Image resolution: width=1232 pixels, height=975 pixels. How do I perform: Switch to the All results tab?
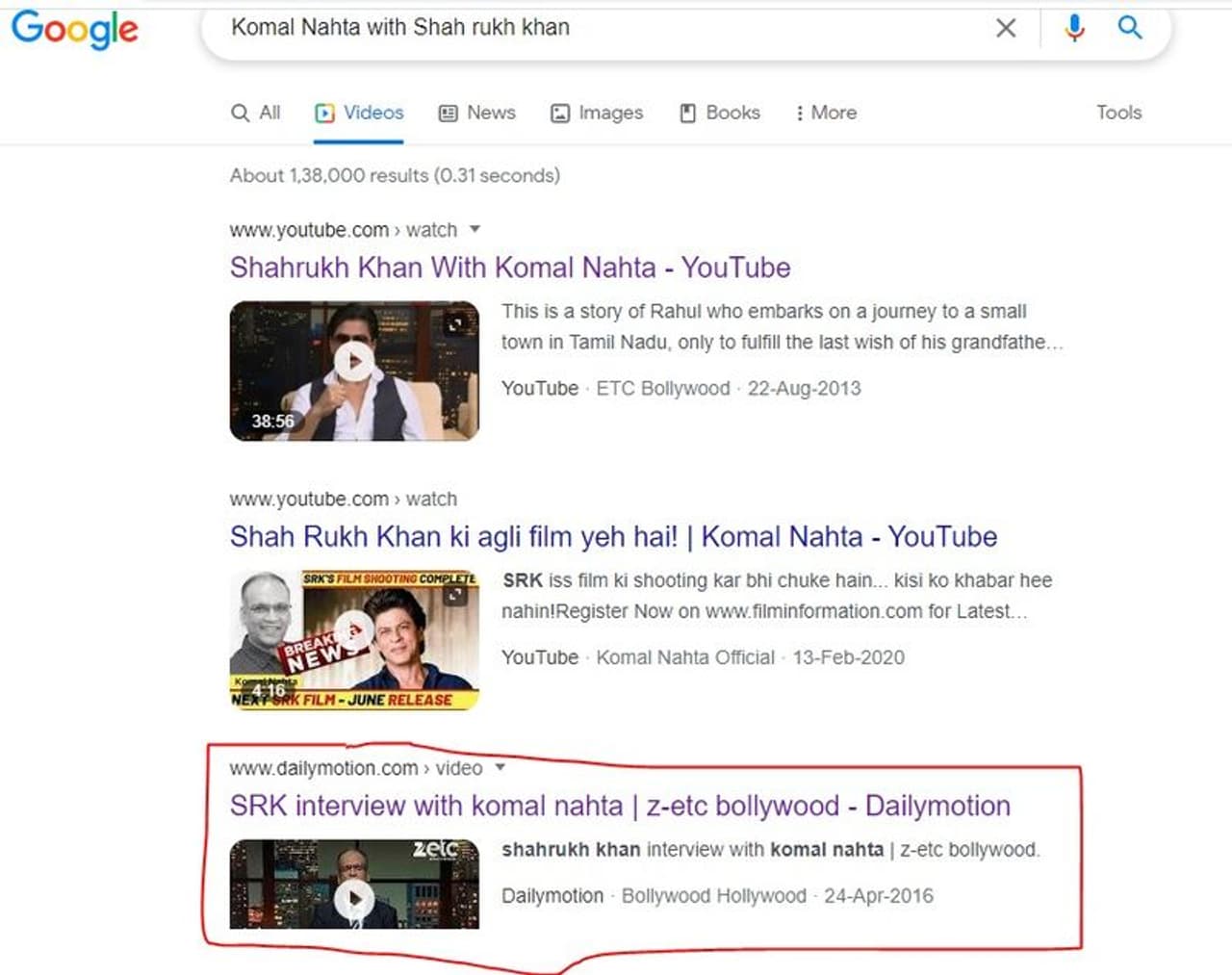coord(256,113)
